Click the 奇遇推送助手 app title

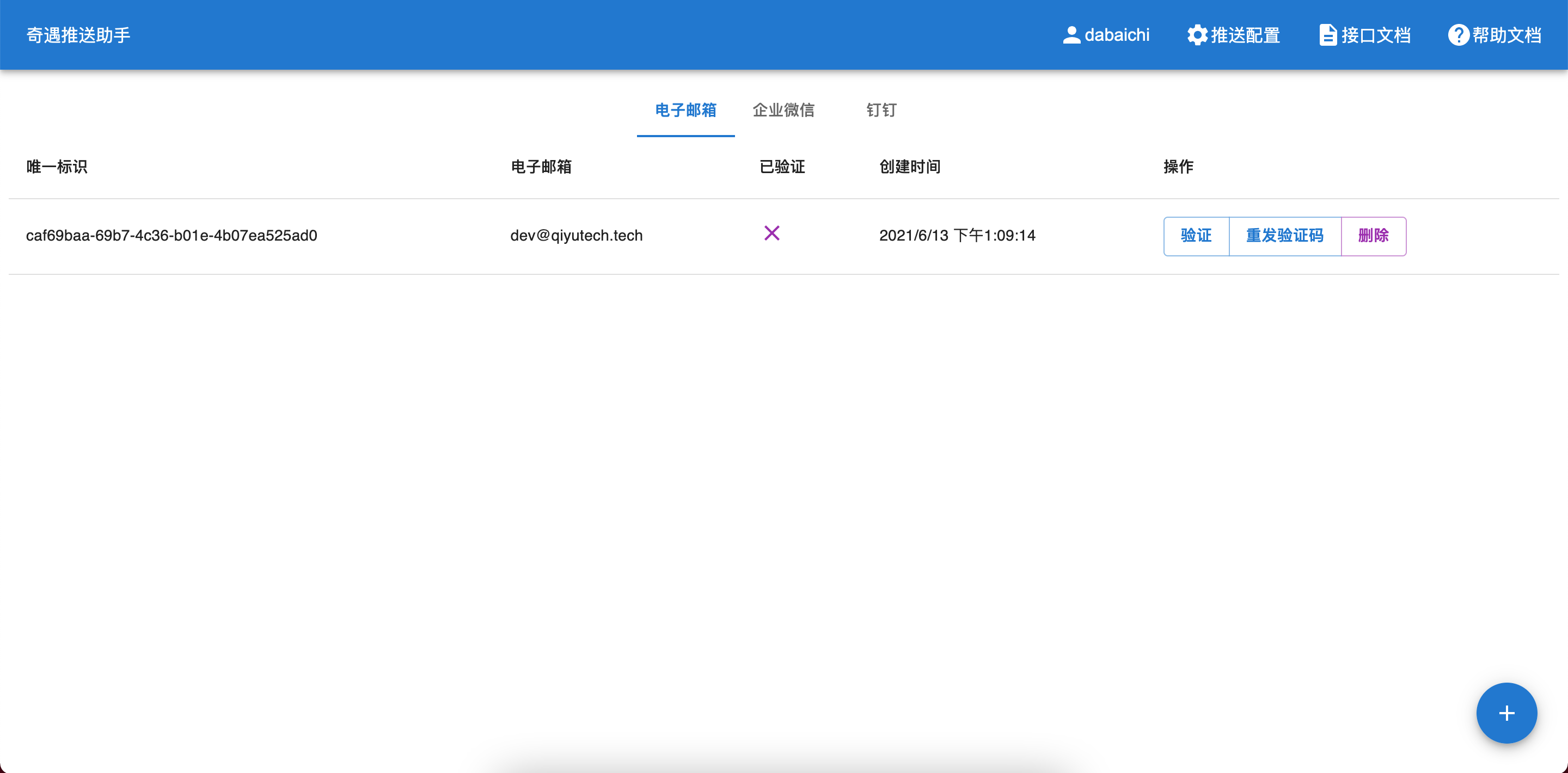(x=78, y=35)
